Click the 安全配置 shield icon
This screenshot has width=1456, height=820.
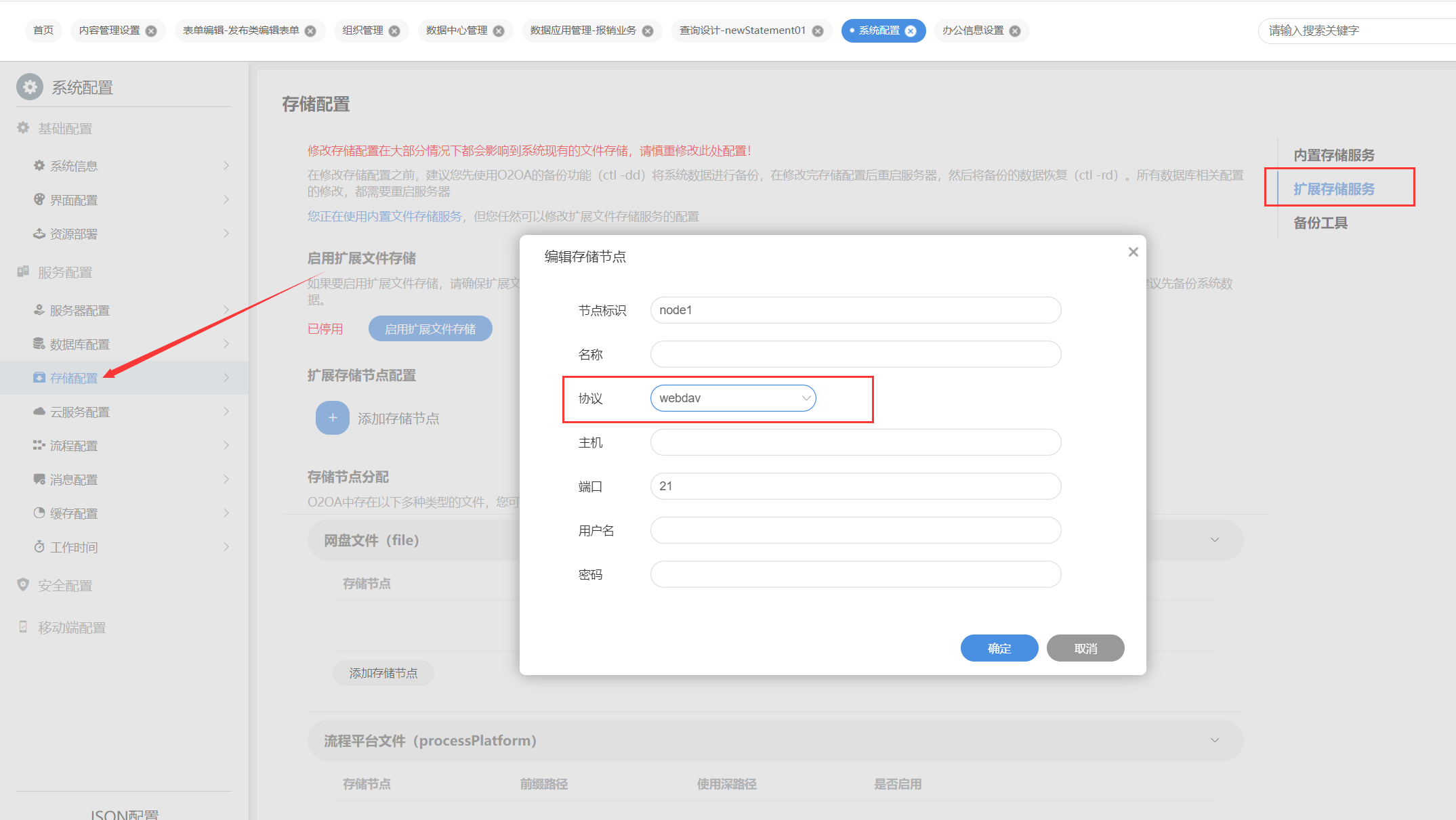[23, 585]
